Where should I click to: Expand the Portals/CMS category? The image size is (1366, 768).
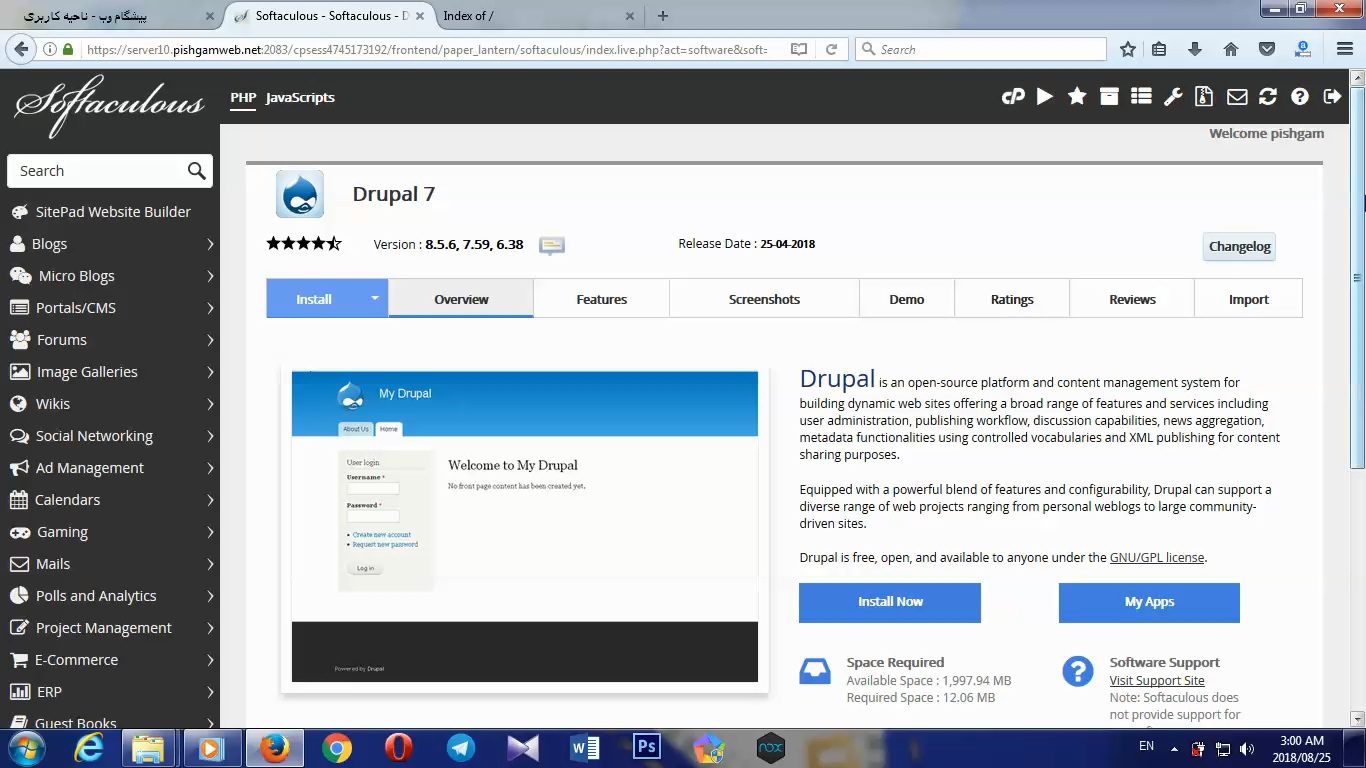210,308
